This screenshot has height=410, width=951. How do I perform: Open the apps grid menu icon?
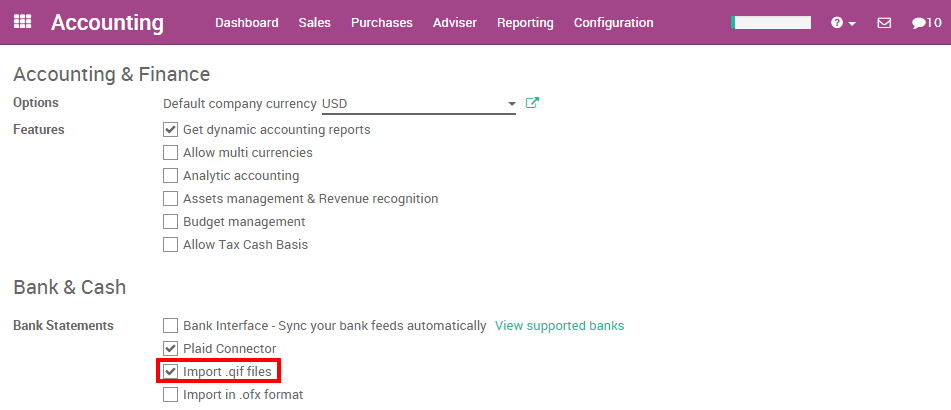tap(22, 22)
